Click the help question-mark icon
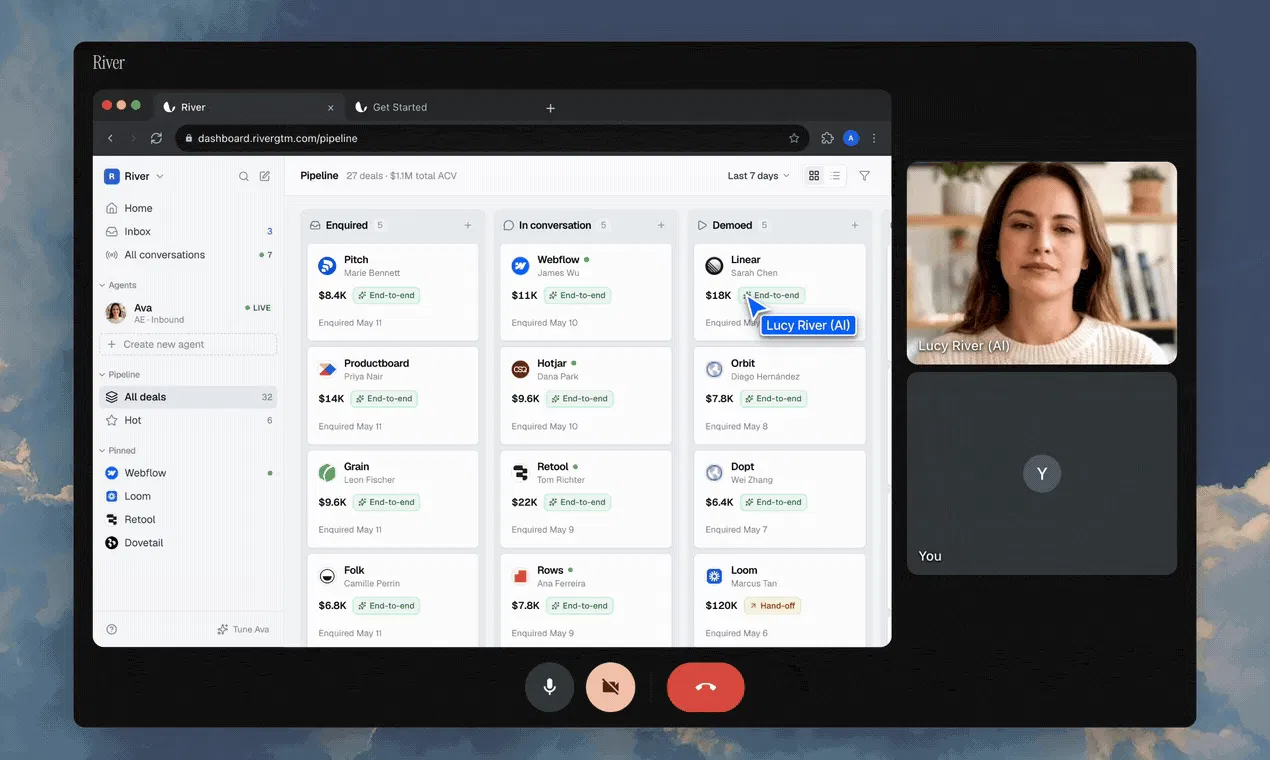This screenshot has height=760, width=1270. pos(112,629)
